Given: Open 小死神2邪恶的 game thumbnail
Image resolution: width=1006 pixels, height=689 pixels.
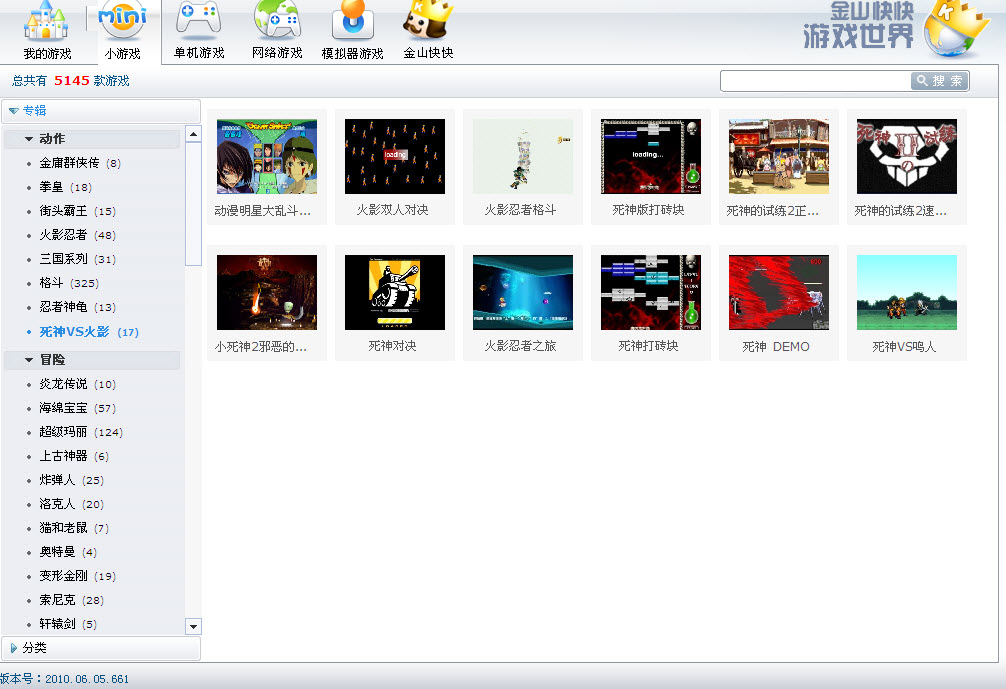Looking at the screenshot, I should [267, 293].
